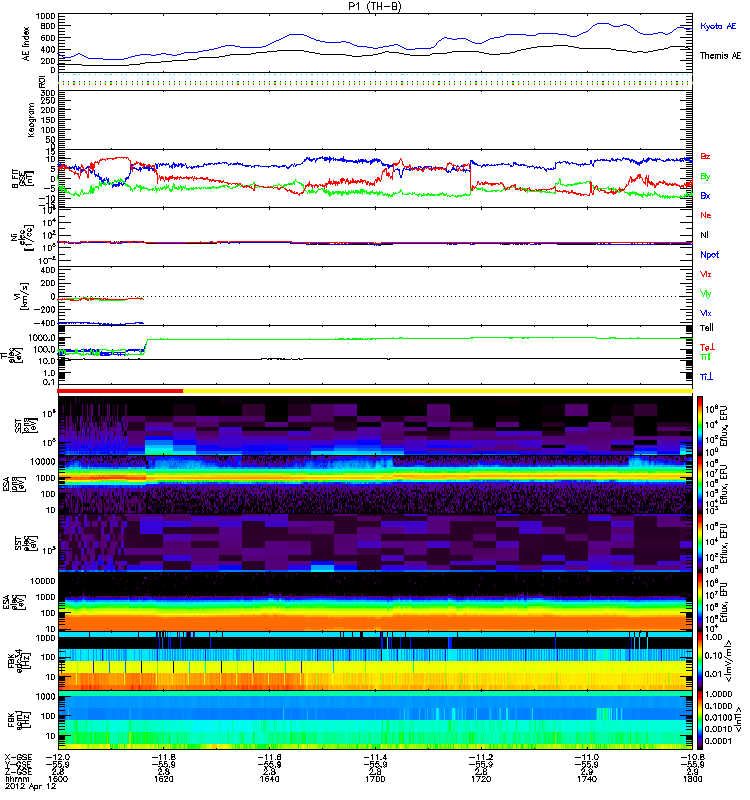This screenshot has width=750, height=800.
Task: Select the blue Ti⊥ temperature label
Action: (x=706, y=377)
